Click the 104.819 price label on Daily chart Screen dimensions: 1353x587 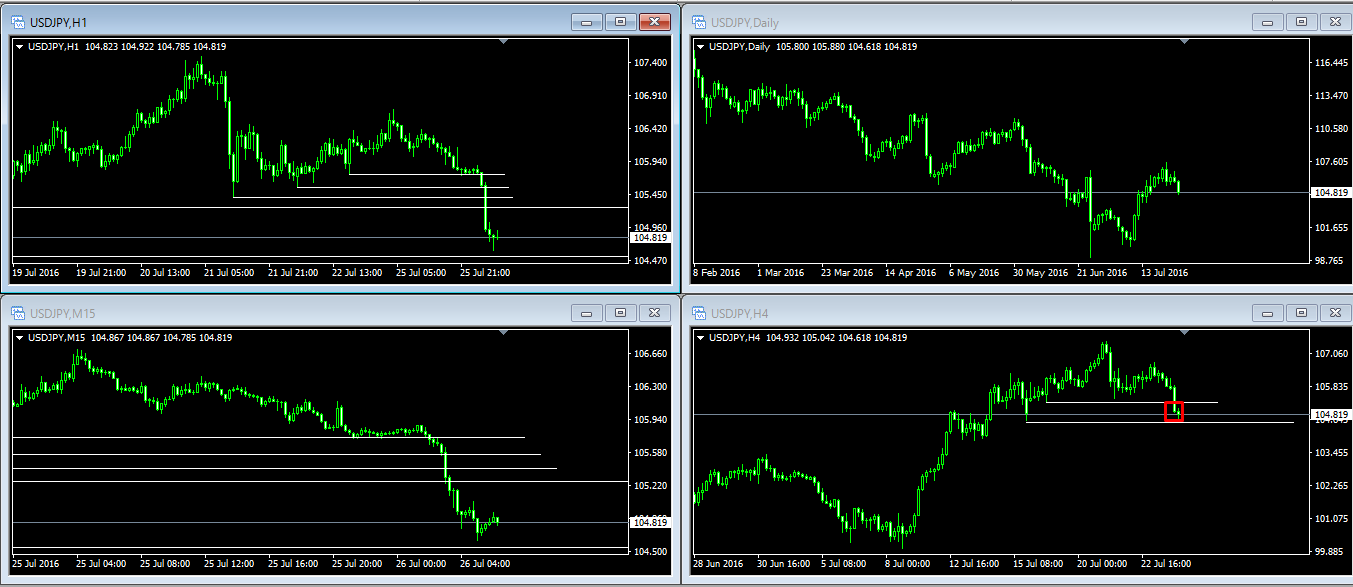[x=1331, y=192]
